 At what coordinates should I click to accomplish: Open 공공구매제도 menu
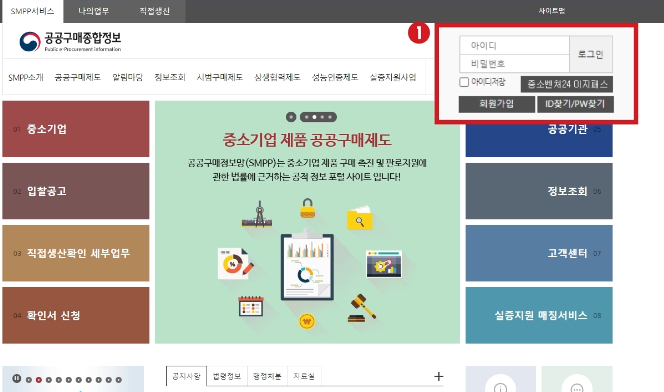click(78, 77)
